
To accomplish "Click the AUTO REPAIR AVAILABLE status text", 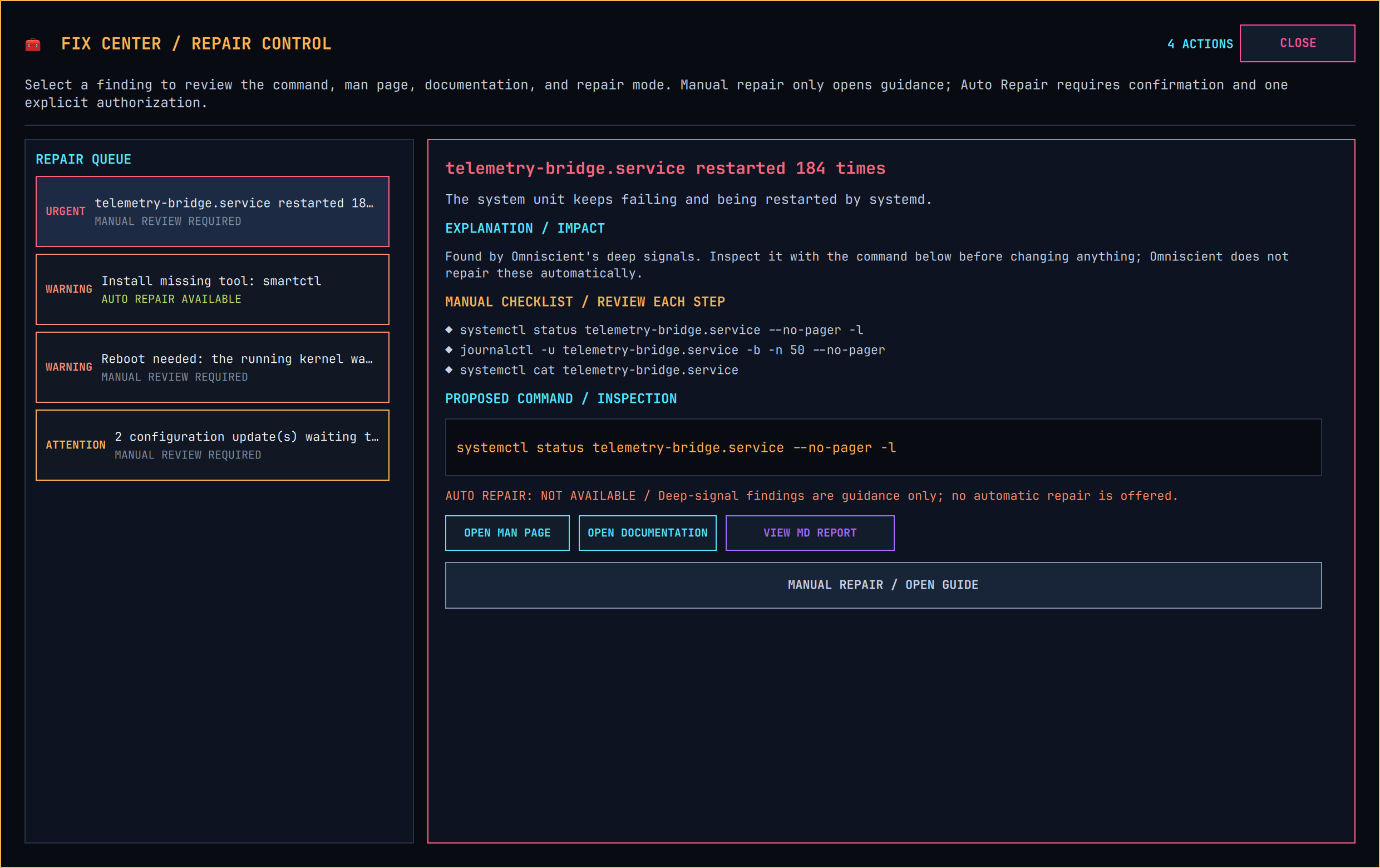I will 171,299.
